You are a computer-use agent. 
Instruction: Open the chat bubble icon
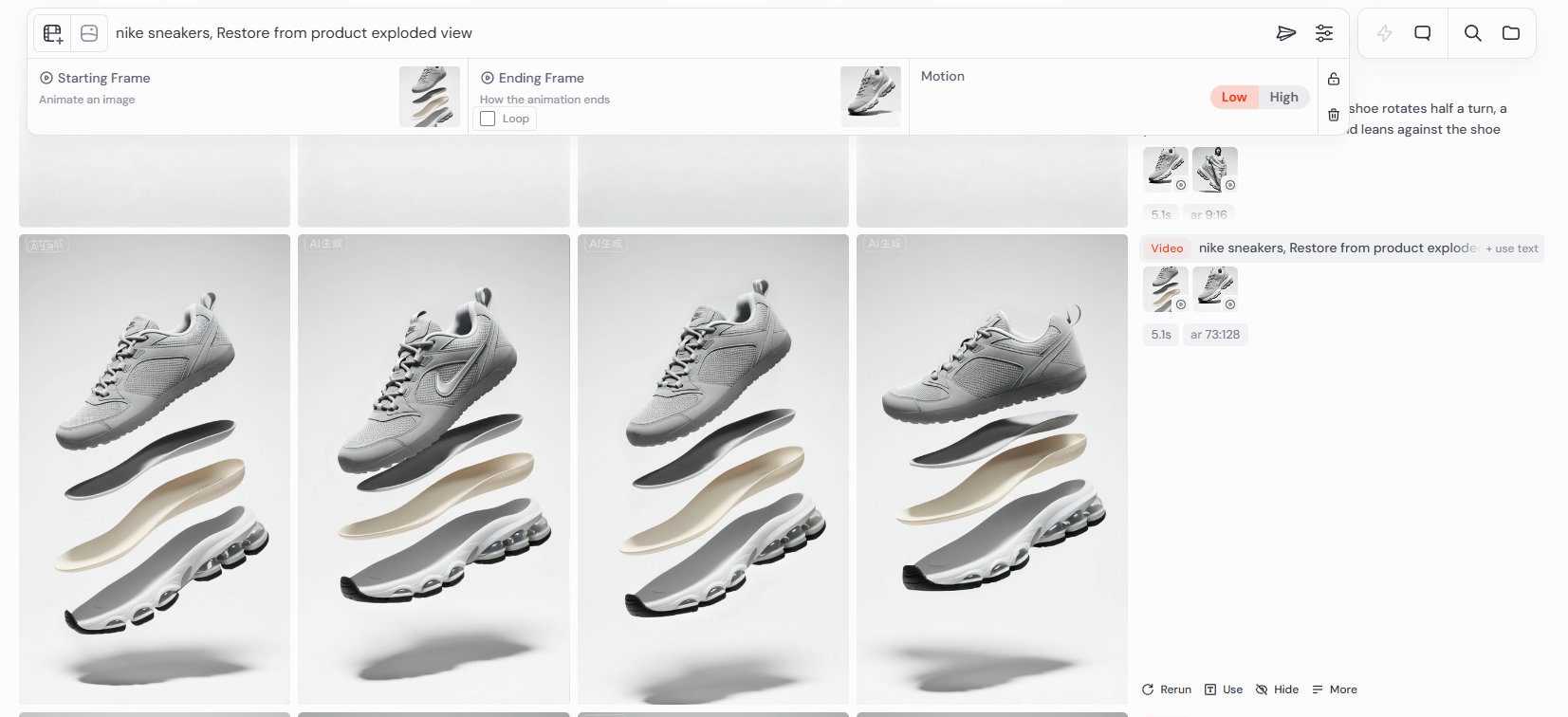tap(1422, 33)
